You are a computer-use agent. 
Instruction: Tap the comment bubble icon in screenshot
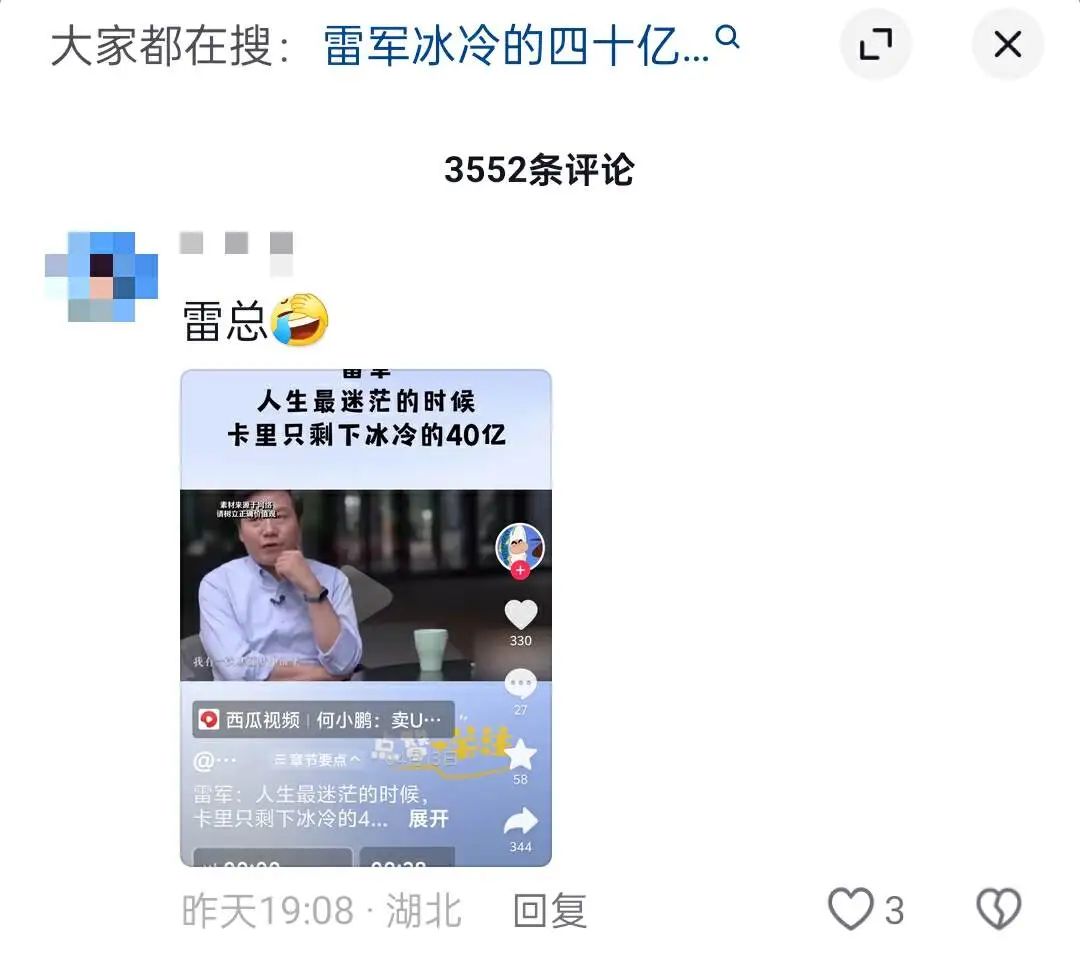point(521,684)
